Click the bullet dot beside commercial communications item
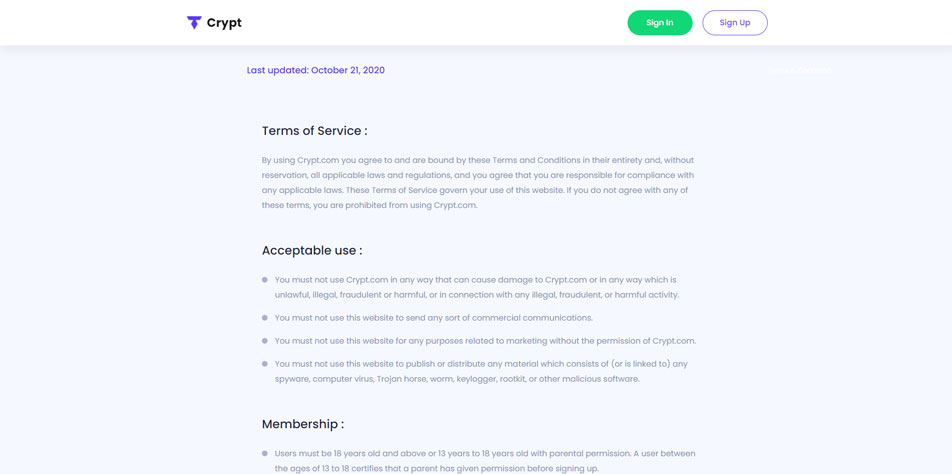952x474 pixels. click(x=265, y=318)
